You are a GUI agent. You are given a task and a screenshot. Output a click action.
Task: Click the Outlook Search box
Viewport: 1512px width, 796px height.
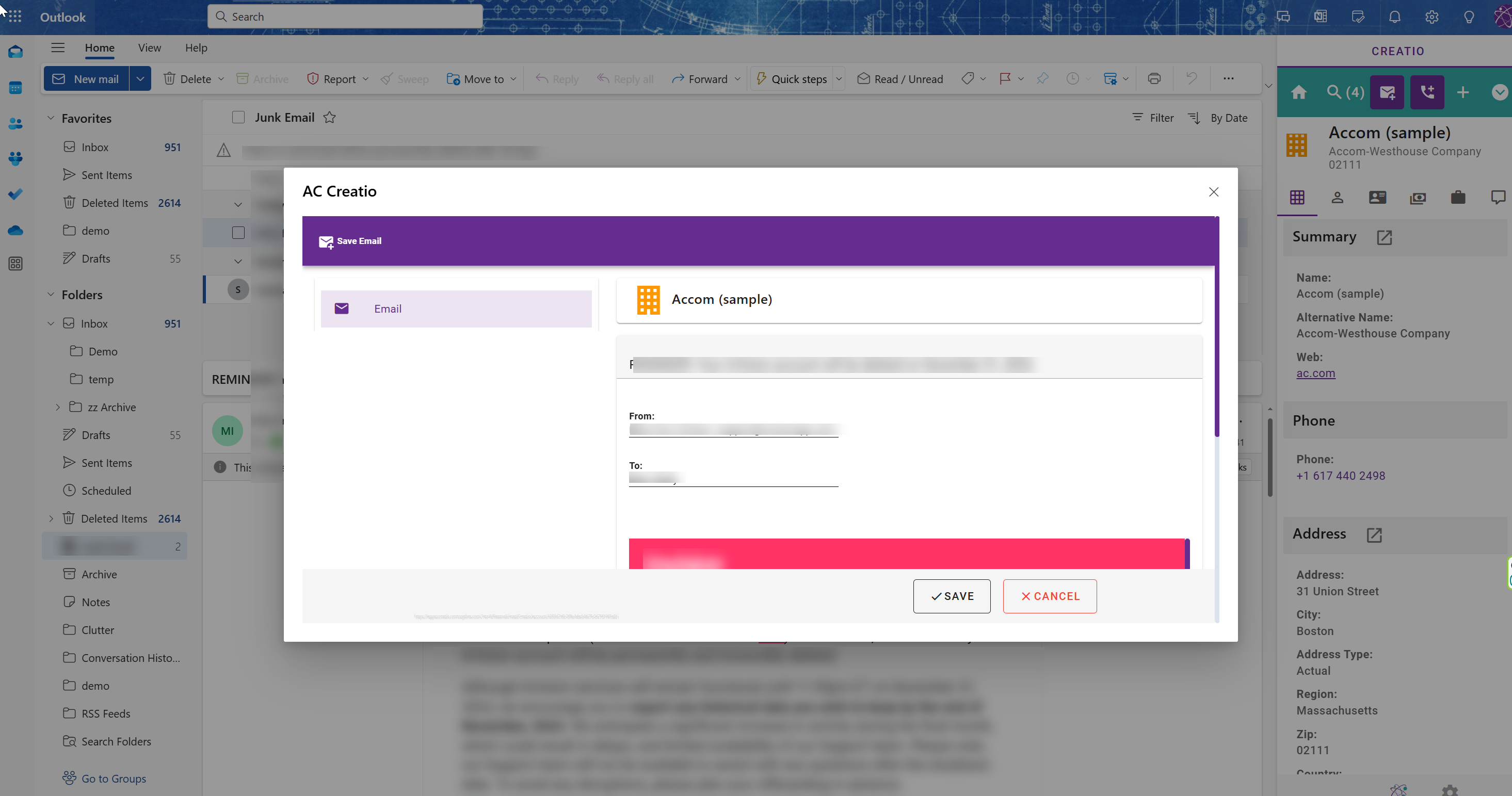(345, 17)
